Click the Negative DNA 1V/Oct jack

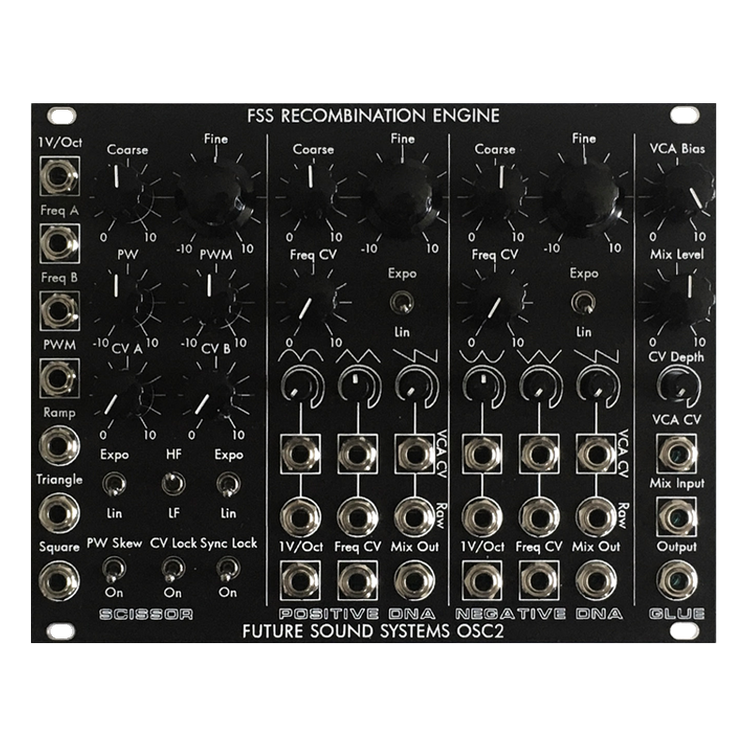click(482, 581)
